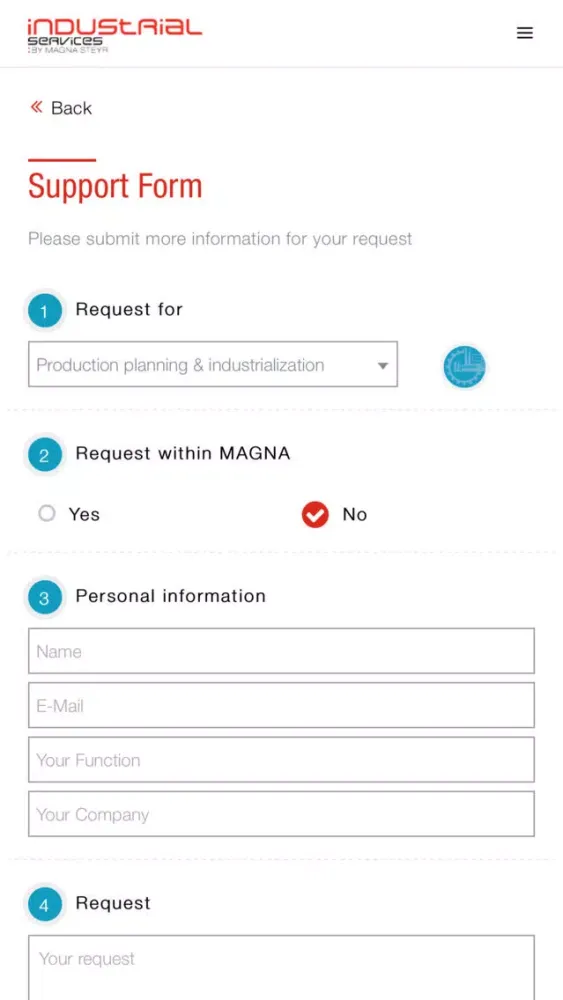Click the 'No' label text
The image size is (563, 1000).
pyautogui.click(x=355, y=514)
